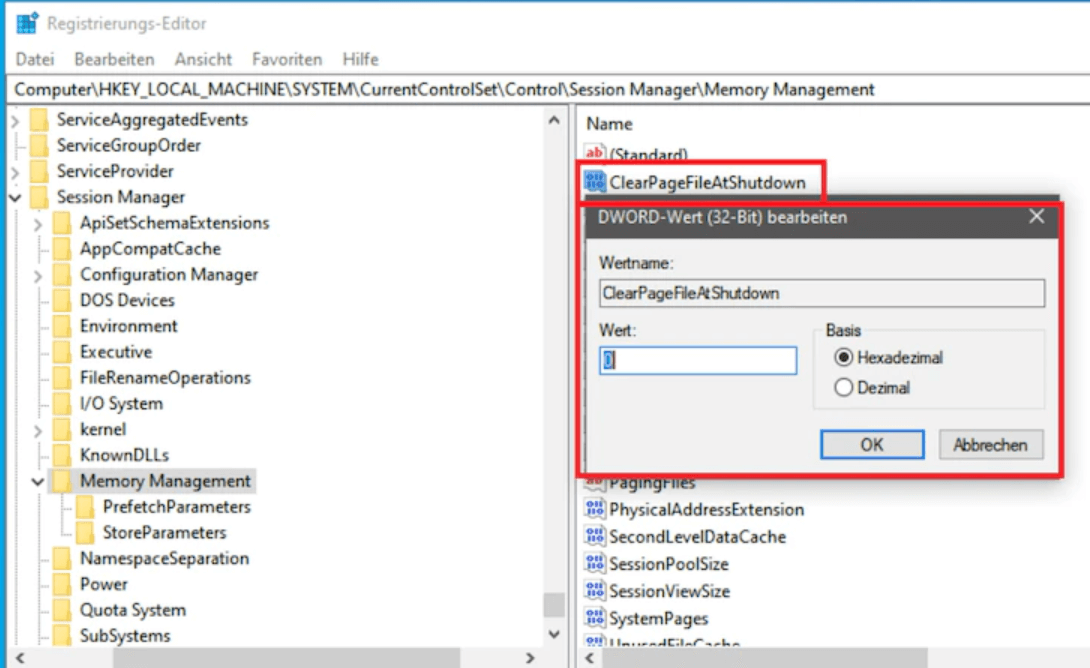Click the SessionPoolSize value icon
Image resolution: width=1090 pixels, height=668 pixels.
[x=595, y=564]
